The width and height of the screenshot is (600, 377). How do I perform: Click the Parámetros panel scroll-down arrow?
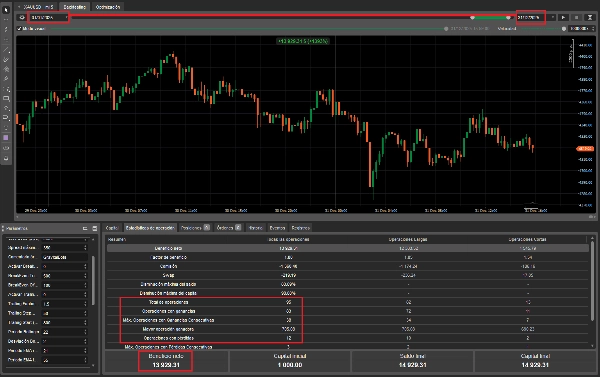pyautogui.click(x=93, y=366)
